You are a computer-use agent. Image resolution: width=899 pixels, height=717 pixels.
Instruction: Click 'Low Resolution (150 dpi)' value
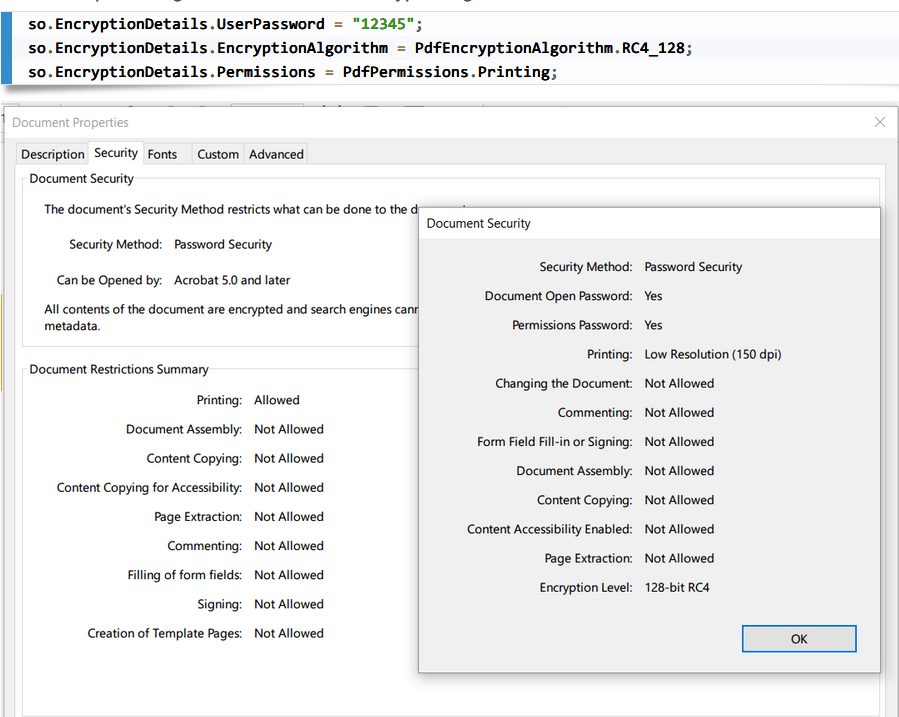[x=713, y=354]
